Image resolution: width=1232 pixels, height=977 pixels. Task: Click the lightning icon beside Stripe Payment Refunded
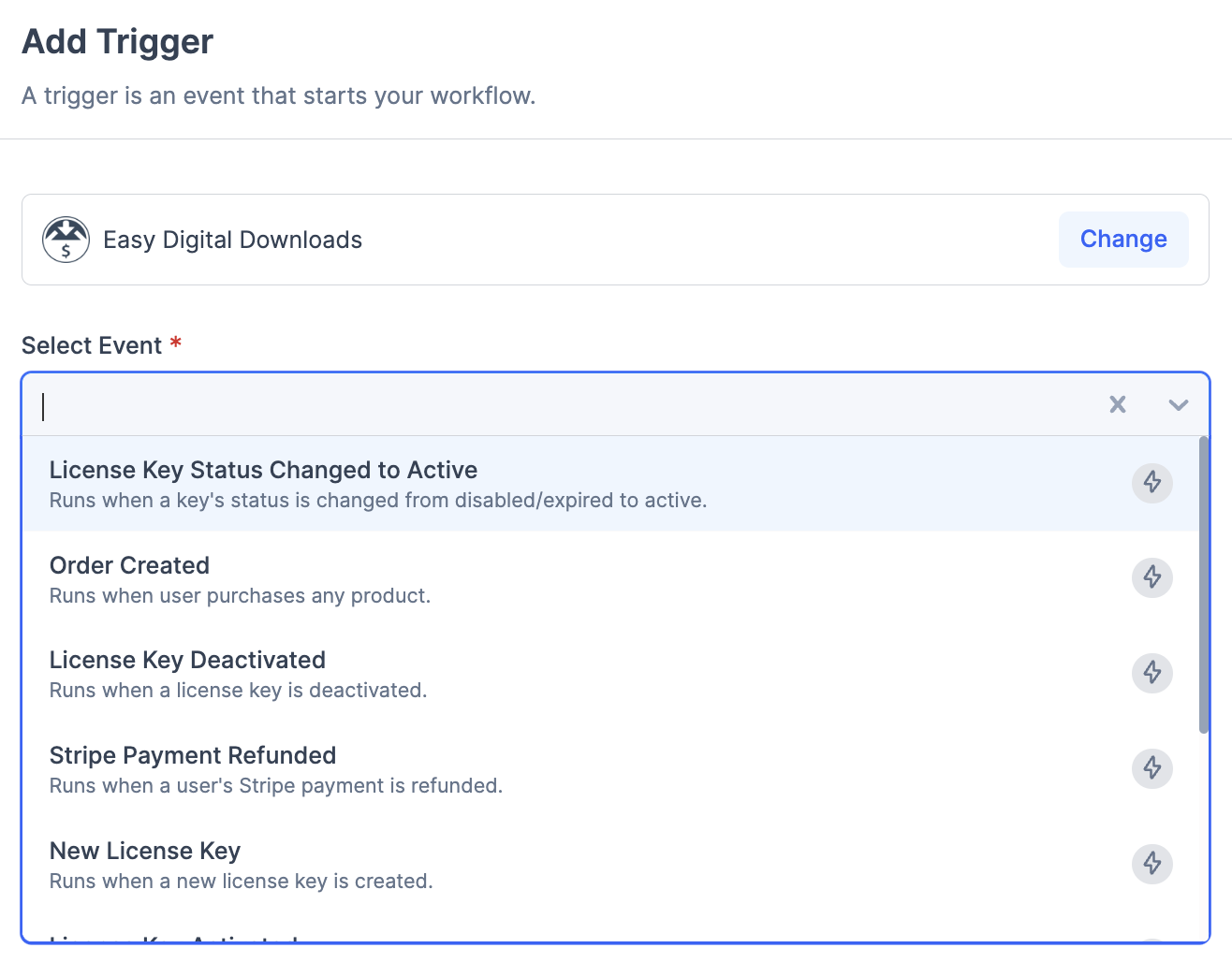(1152, 768)
